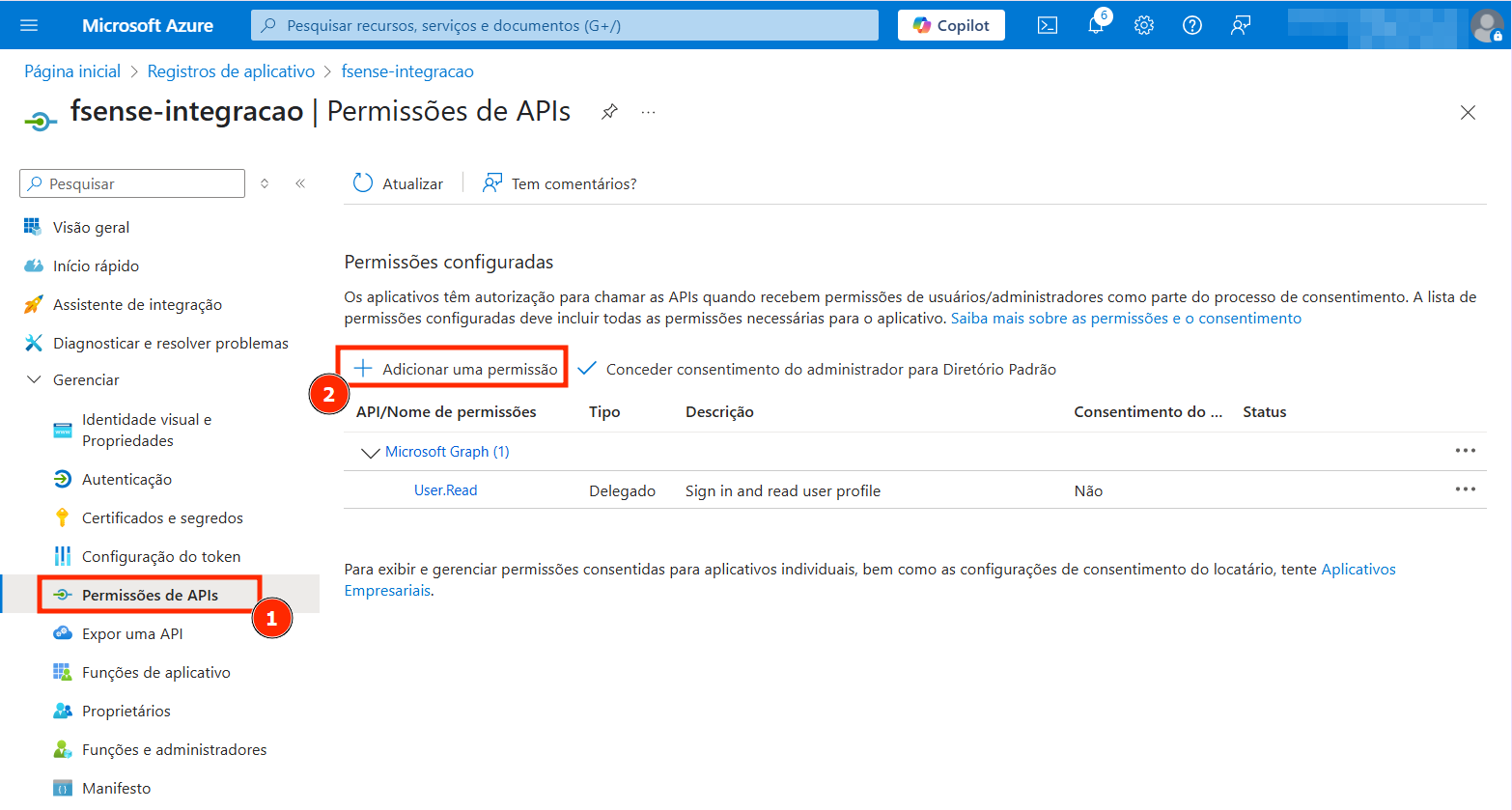
Task: Open Funções e administradores
Action: coord(174,749)
